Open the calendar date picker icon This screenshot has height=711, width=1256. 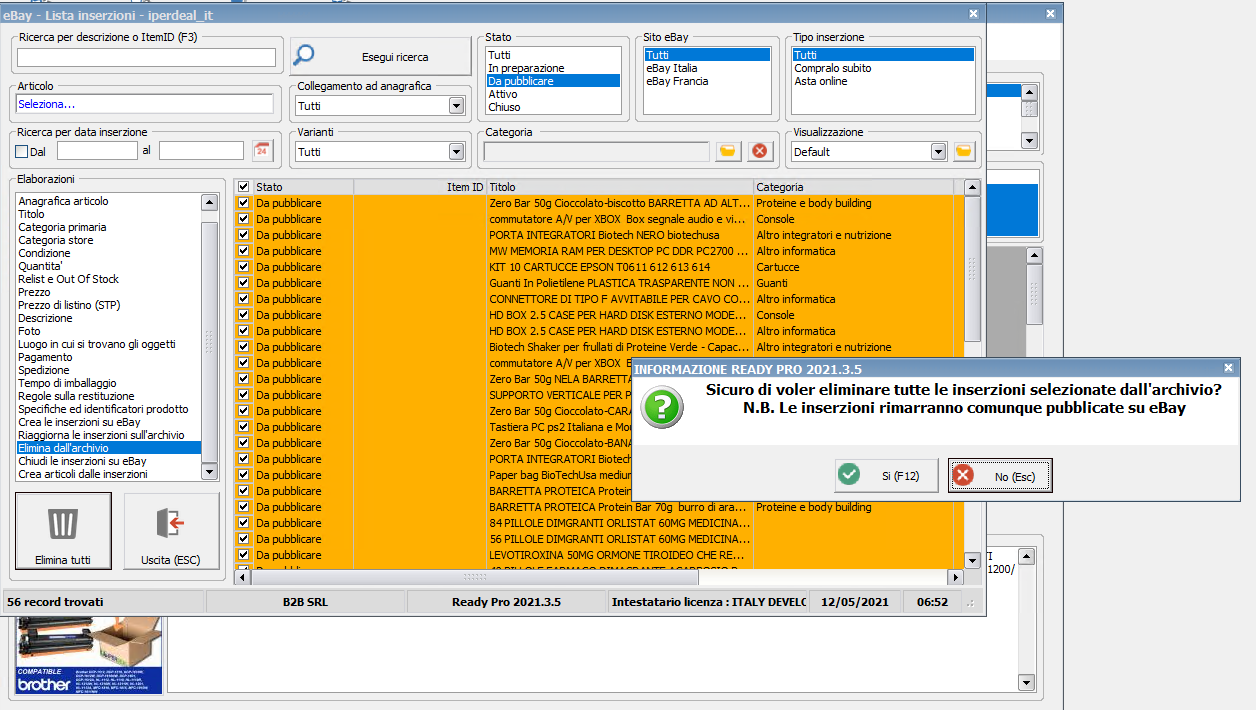tap(262, 151)
